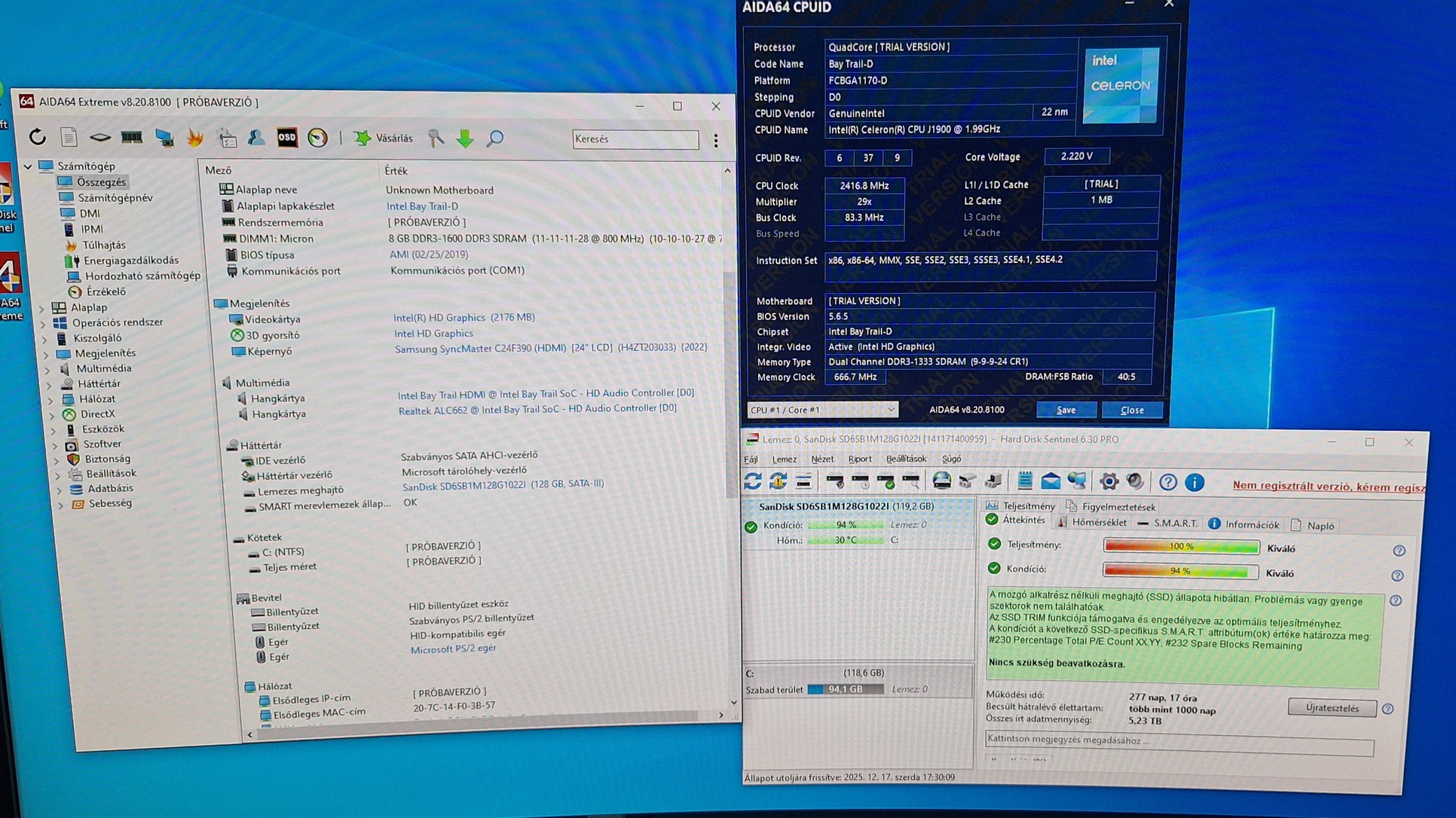This screenshot has width=1456, height=818.
Task: Launch the flame stability test icon
Action: click(x=195, y=138)
